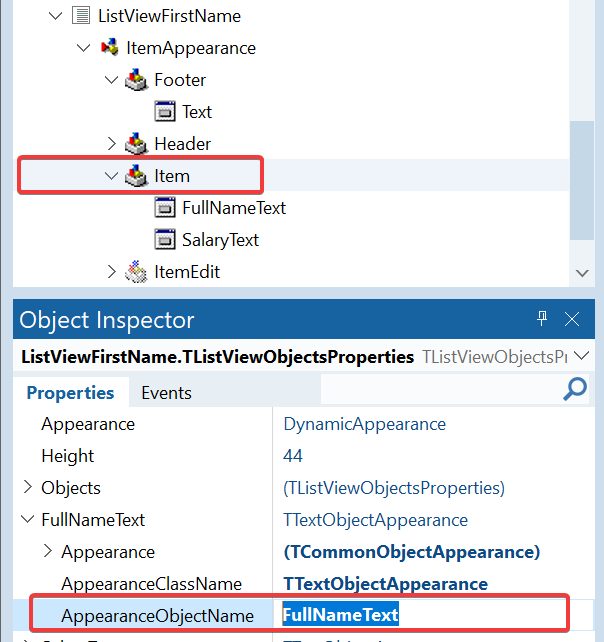Click the property search magnifier icon
Screen dimensions: 604x642
click(x=575, y=389)
